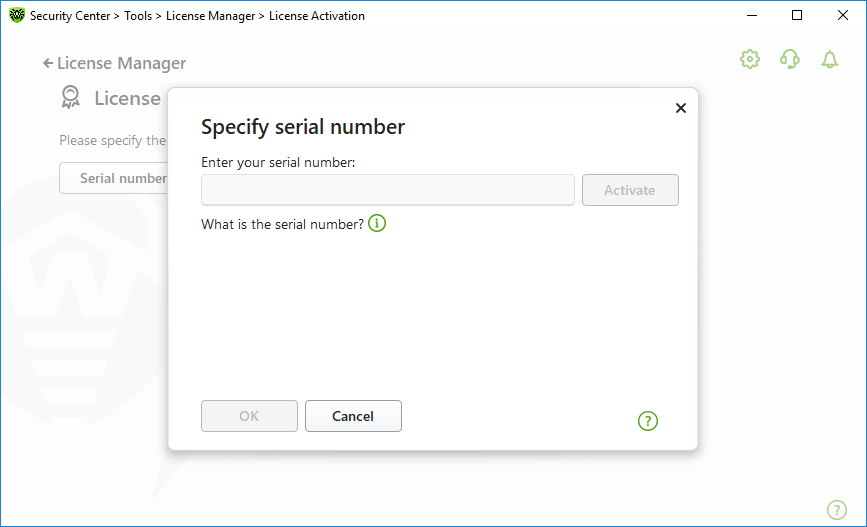Go back using the License Manager arrow

coord(48,64)
